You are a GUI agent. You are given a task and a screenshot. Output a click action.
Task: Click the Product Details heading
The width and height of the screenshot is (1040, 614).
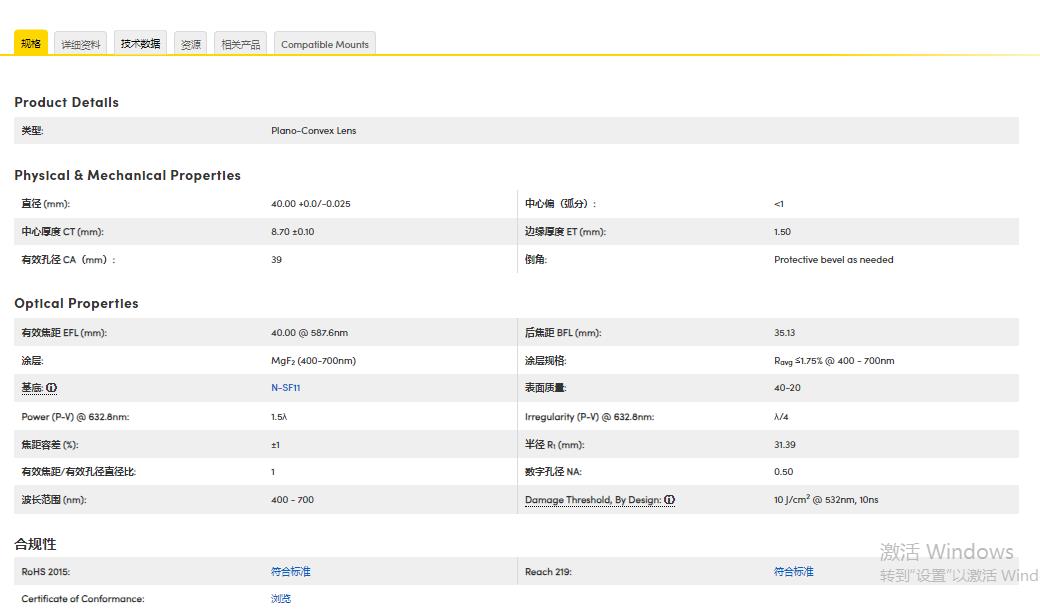click(66, 102)
